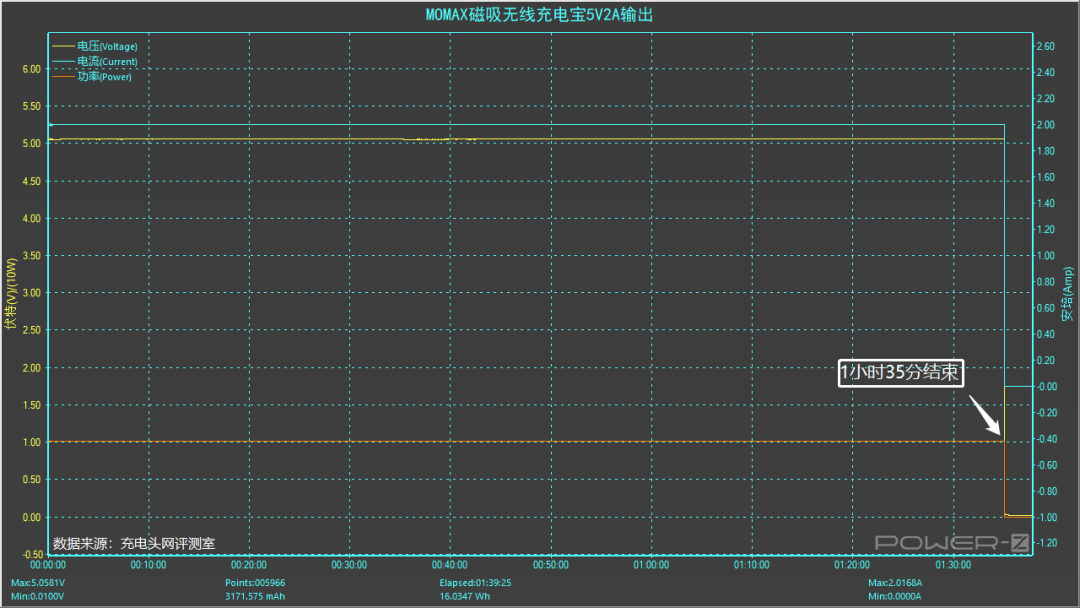The width and height of the screenshot is (1080, 608).
Task: Click the 1.60 current axis tick label
Action: [x=1046, y=177]
